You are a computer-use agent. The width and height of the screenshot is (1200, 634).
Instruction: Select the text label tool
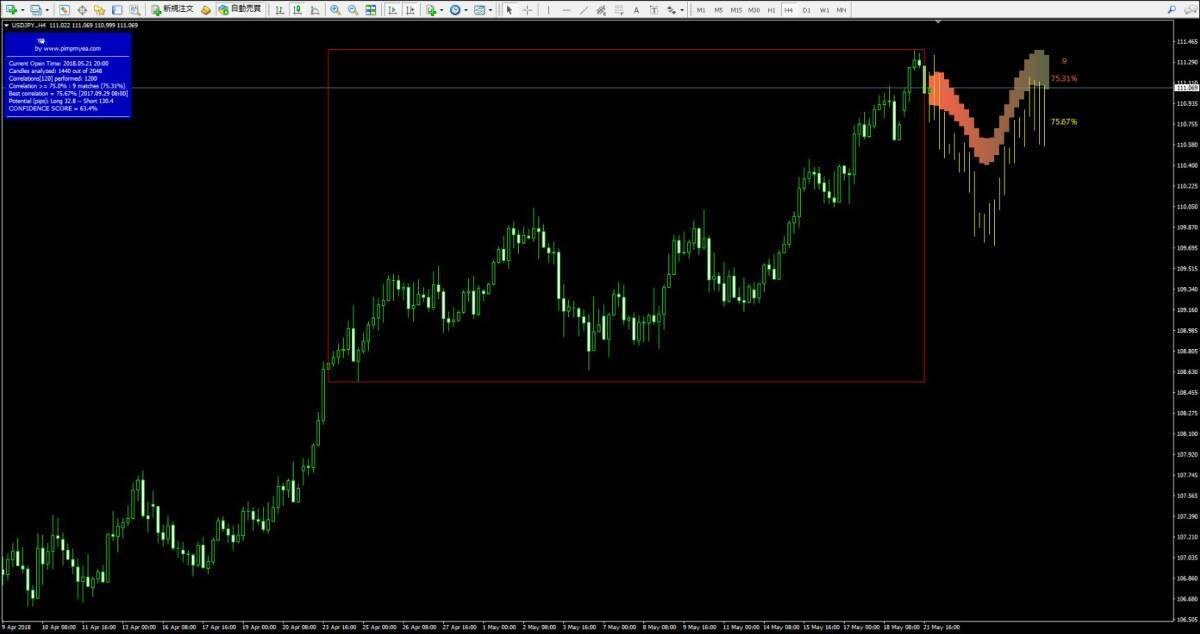tap(654, 10)
